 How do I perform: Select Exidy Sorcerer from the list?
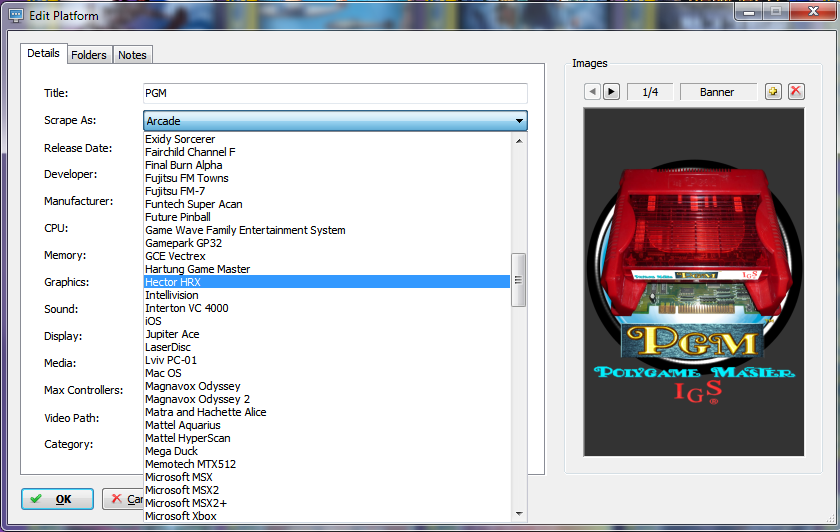pos(327,139)
